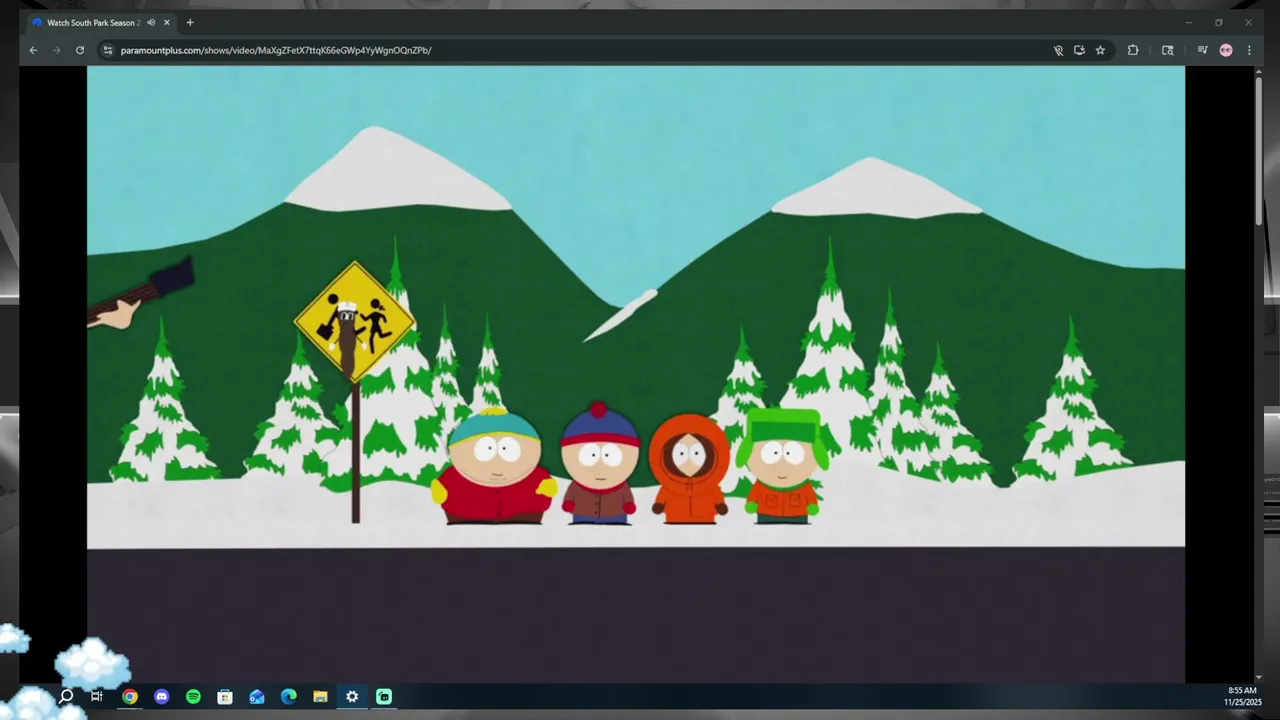The image size is (1280, 720).
Task: Click the browser forward arrow
Action: [56, 50]
